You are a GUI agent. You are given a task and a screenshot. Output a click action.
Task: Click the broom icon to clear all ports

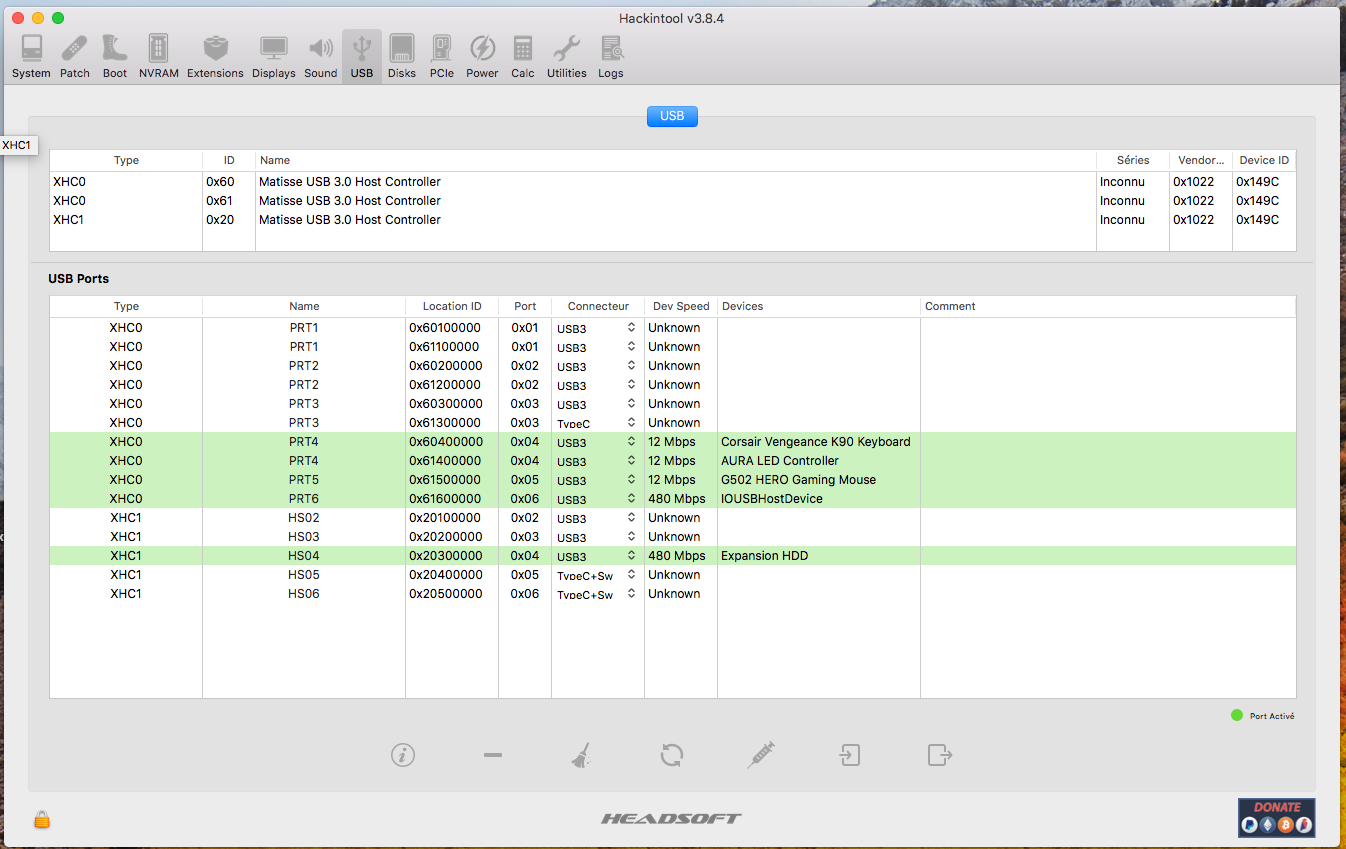tap(581, 756)
